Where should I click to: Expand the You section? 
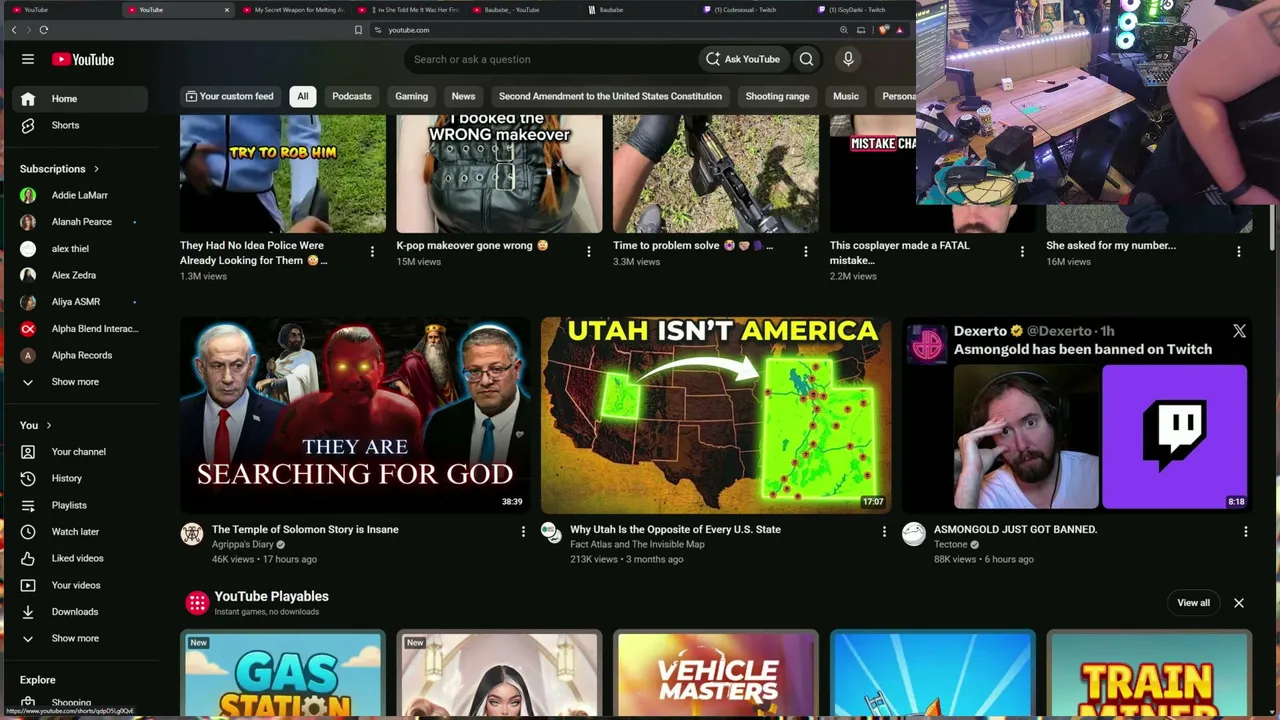pyautogui.click(x=35, y=425)
